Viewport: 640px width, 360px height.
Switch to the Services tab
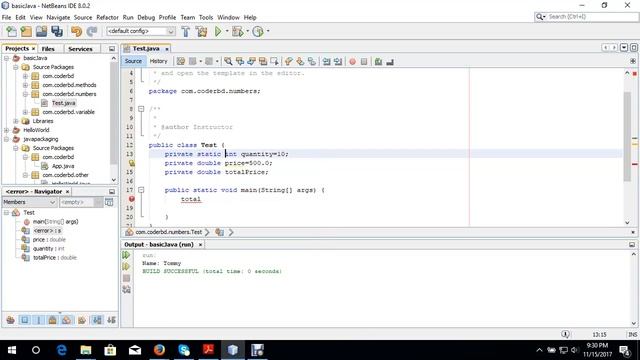[x=80, y=49]
